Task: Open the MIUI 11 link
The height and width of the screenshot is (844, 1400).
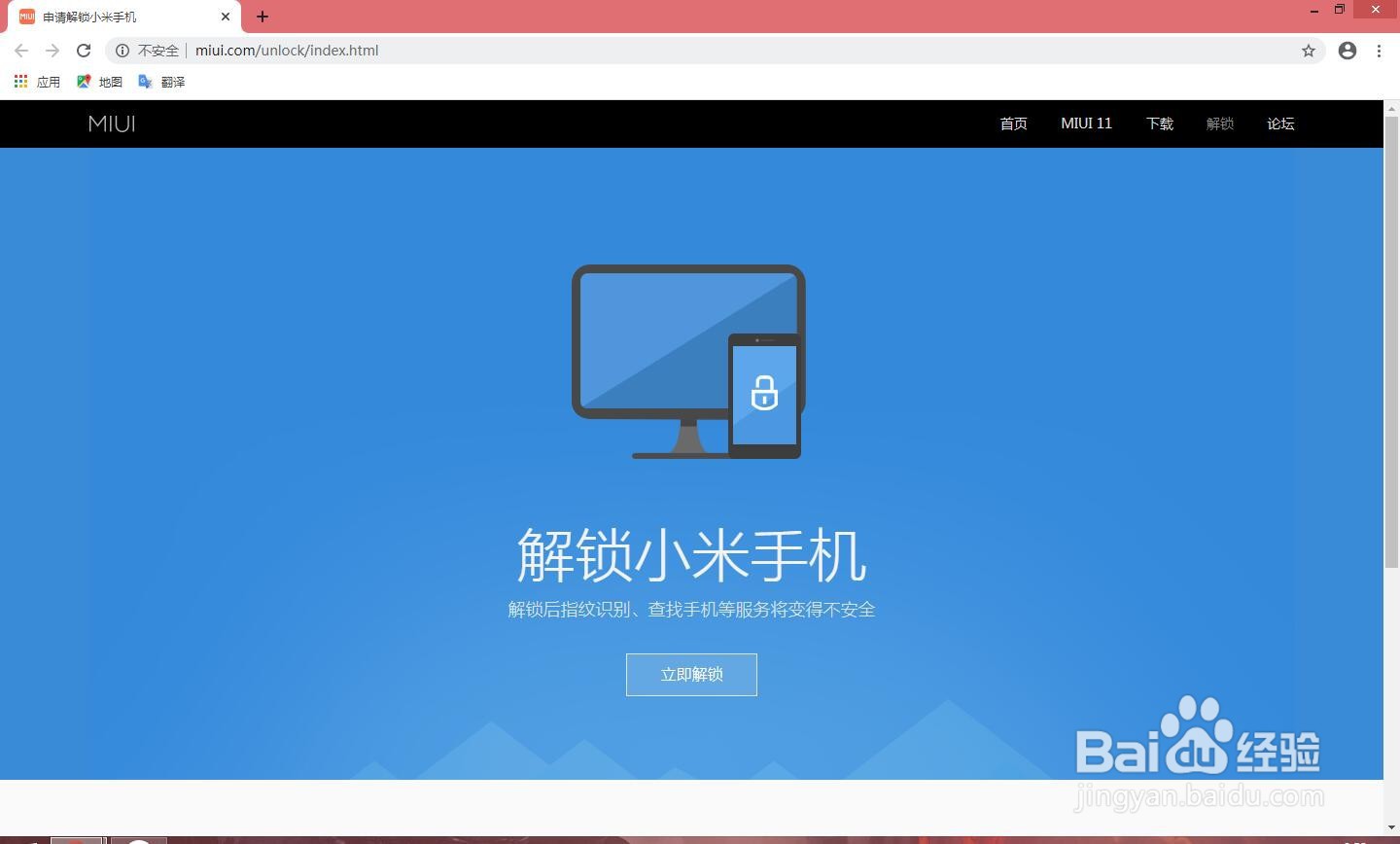Action: (1086, 123)
